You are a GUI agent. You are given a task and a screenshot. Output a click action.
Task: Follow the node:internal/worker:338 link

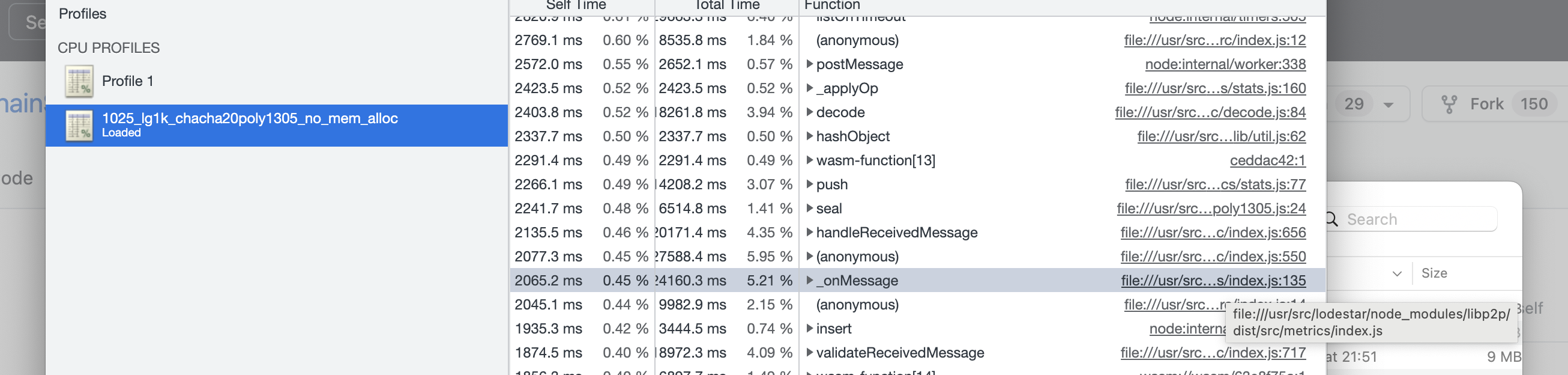point(1225,64)
